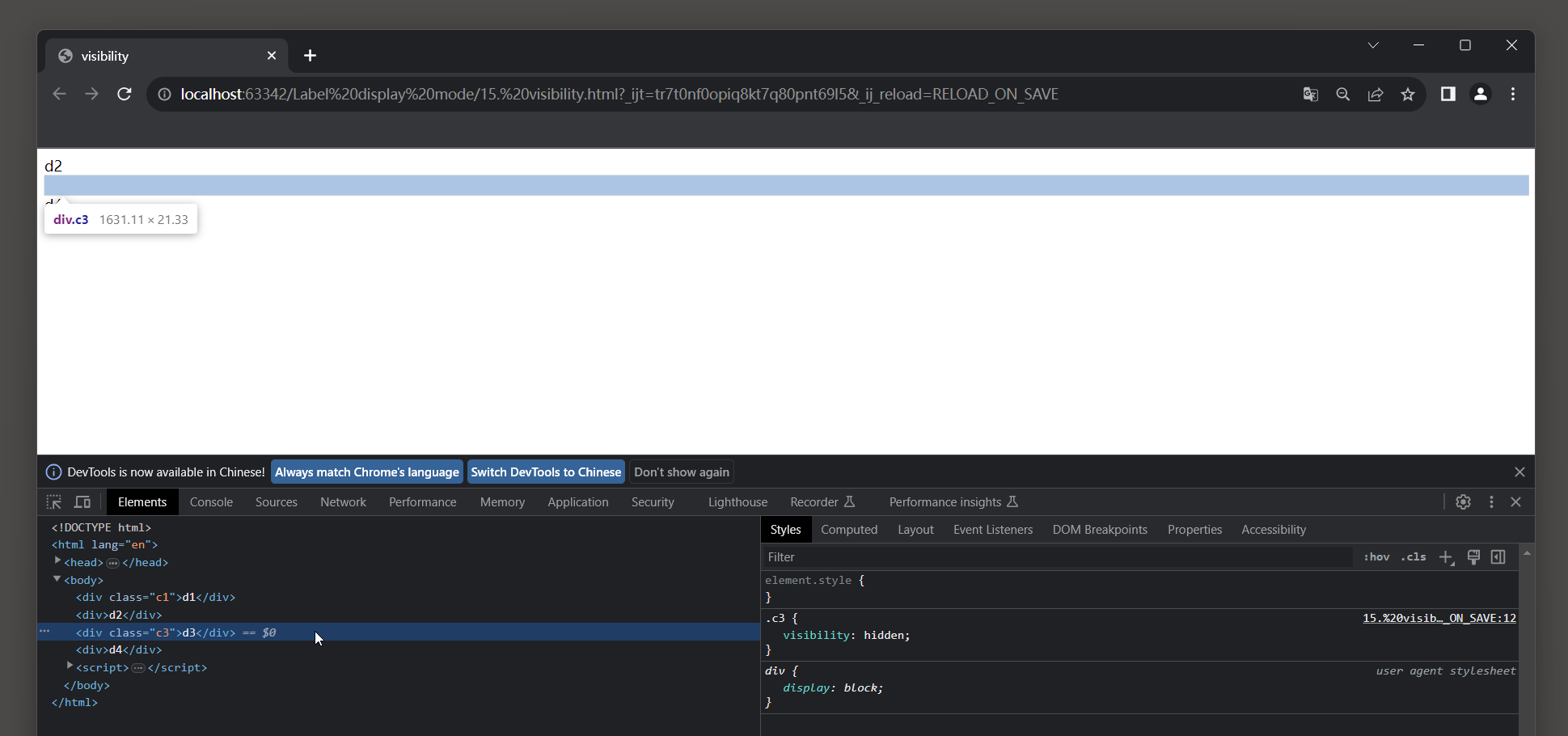Open DevTools customize three-dot menu

point(1492,502)
